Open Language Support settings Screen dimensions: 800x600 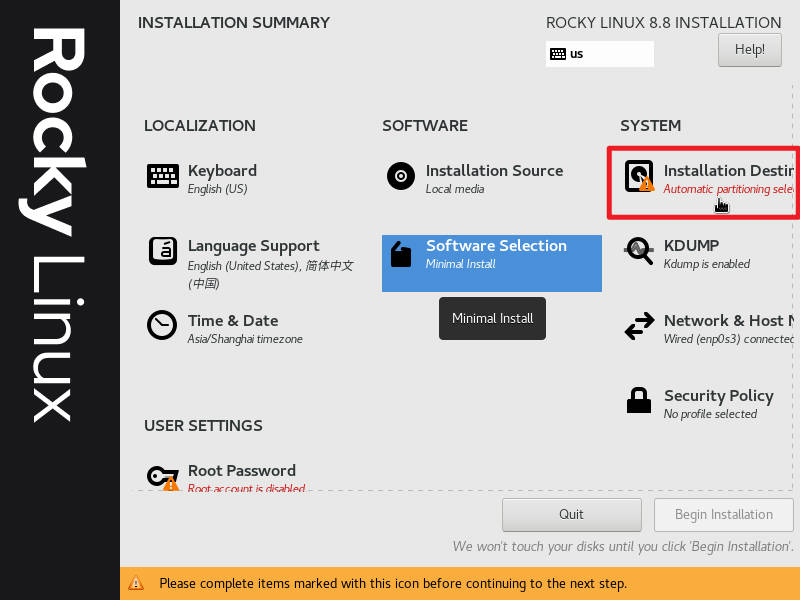coord(254,246)
